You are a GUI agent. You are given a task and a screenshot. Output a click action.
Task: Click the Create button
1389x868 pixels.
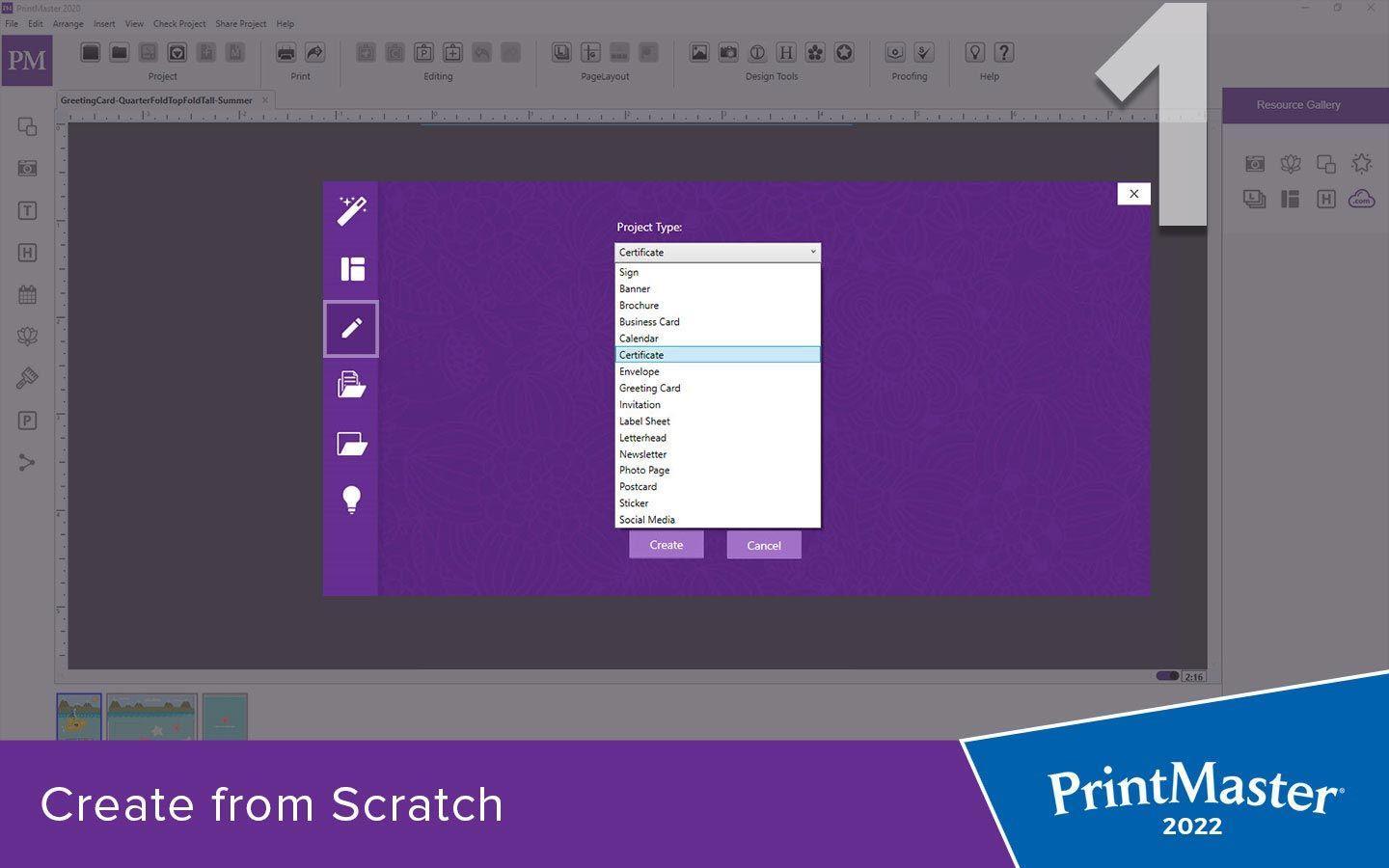pos(666,544)
